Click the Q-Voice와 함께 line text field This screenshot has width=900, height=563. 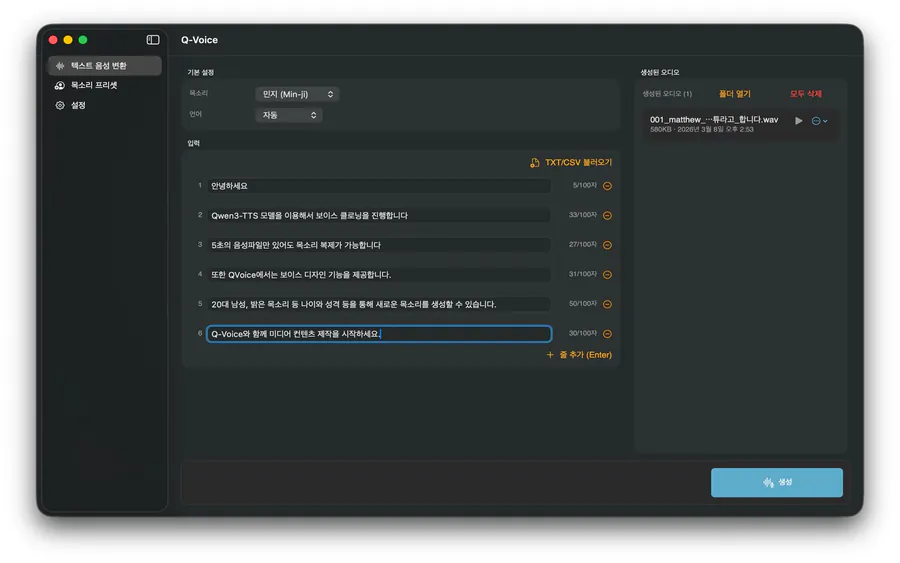pyautogui.click(x=379, y=333)
